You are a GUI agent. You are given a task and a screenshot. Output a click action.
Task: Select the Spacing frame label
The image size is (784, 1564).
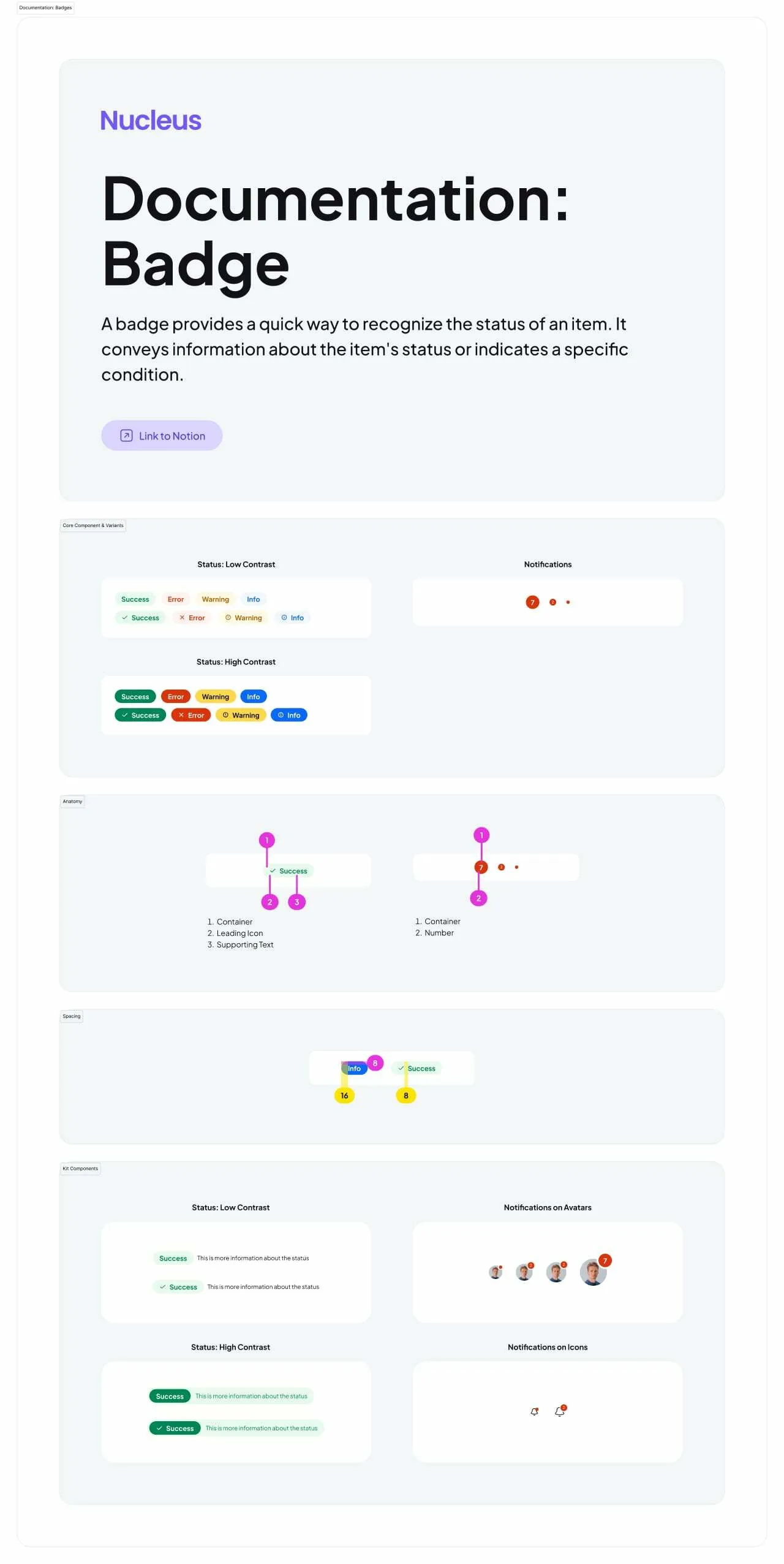click(72, 1016)
